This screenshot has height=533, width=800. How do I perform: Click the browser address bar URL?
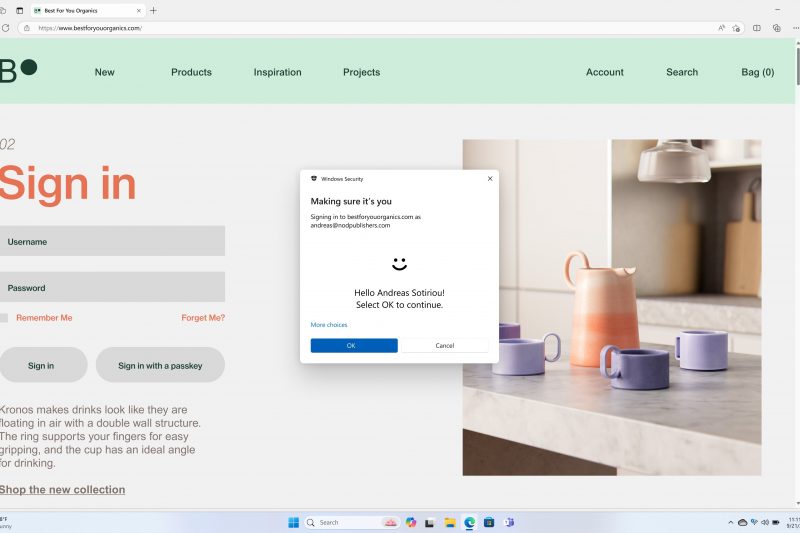(90, 28)
